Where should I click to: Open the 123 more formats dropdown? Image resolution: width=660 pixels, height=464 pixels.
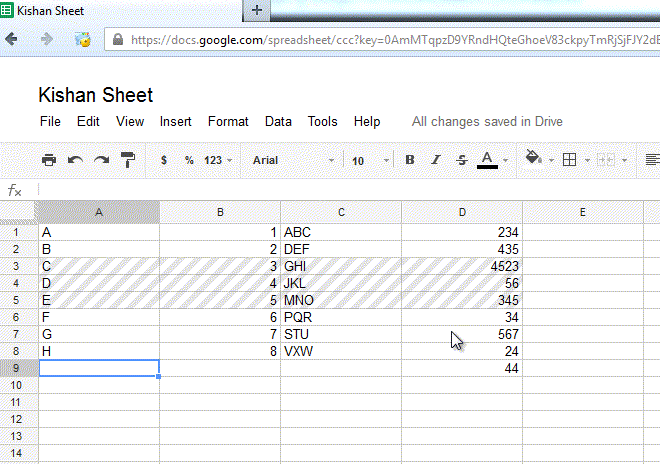click(218, 160)
